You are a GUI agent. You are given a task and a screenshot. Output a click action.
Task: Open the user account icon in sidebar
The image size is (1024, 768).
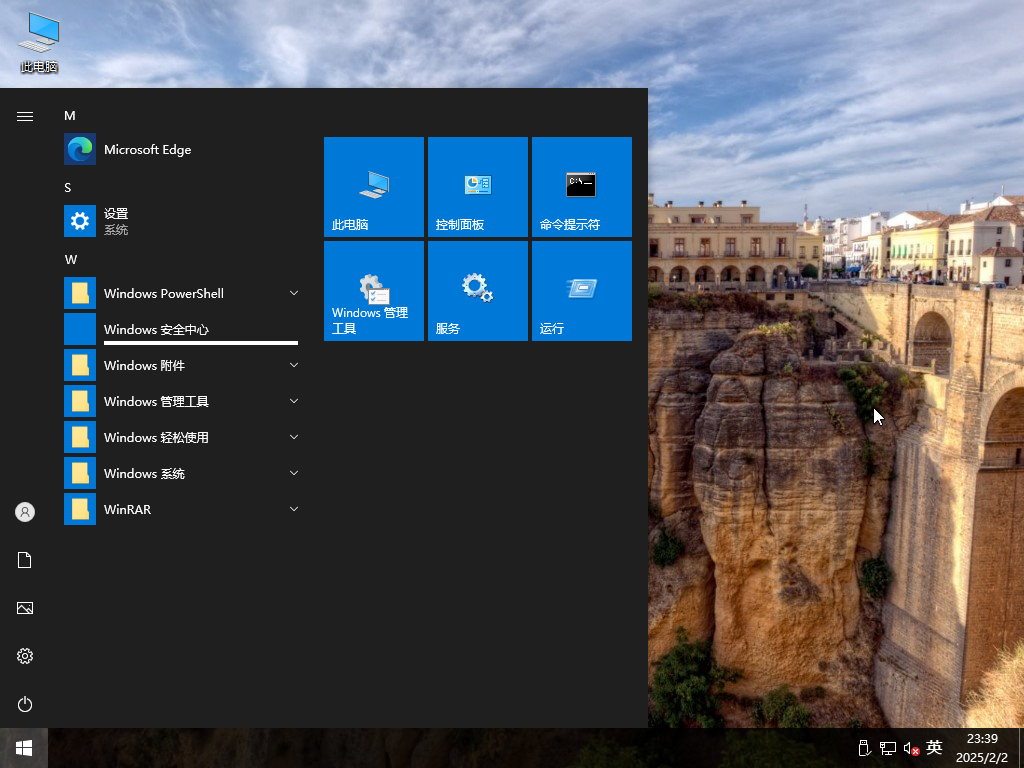click(x=25, y=512)
